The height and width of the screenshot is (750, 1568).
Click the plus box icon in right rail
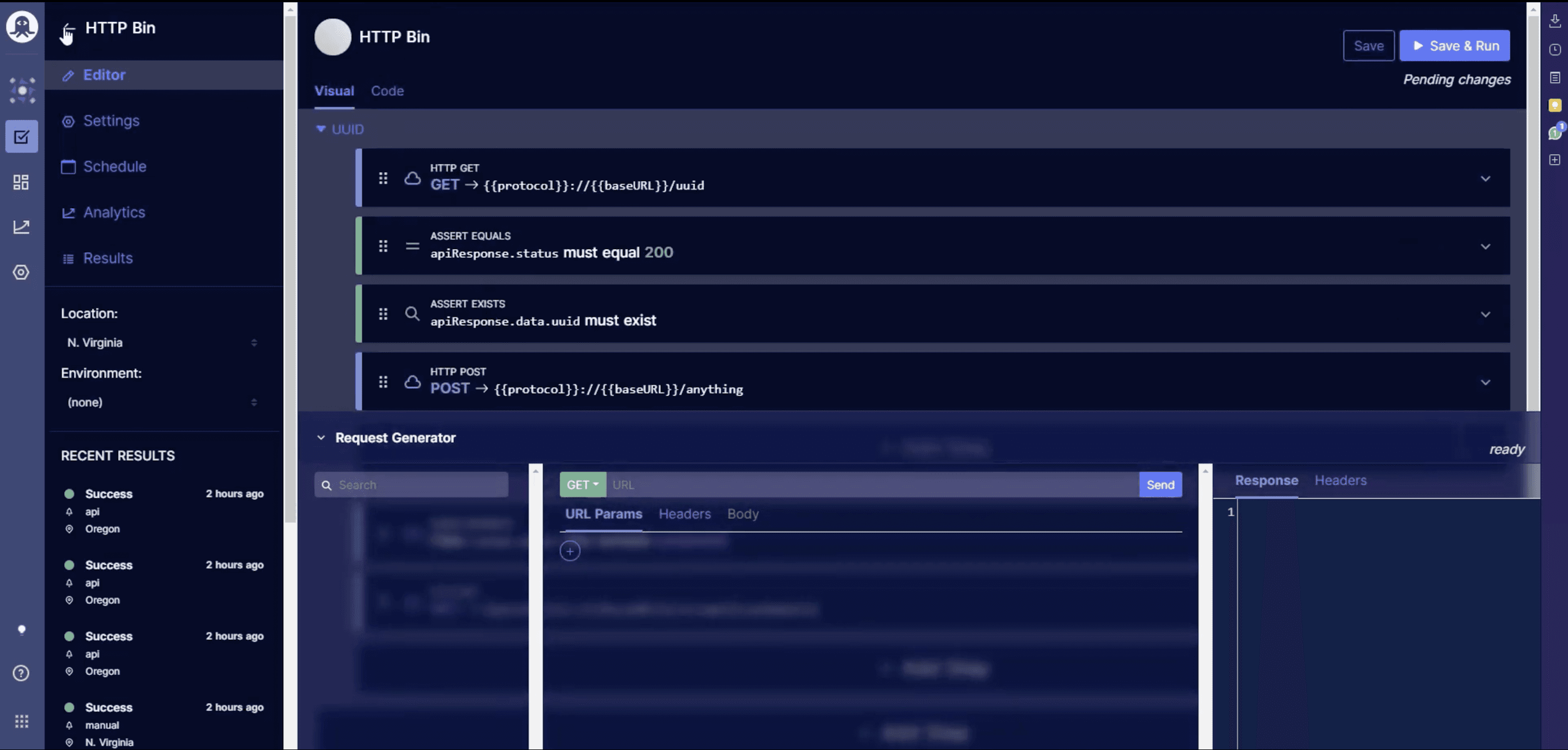(x=1554, y=160)
